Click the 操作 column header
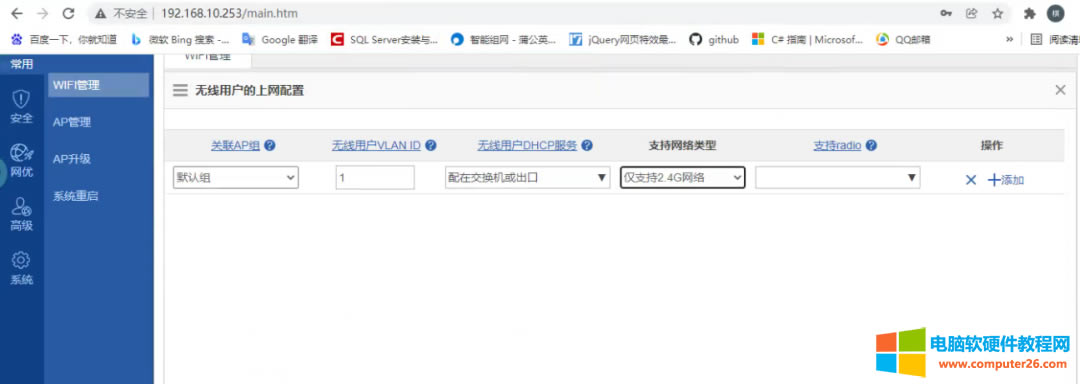 pos(992,145)
